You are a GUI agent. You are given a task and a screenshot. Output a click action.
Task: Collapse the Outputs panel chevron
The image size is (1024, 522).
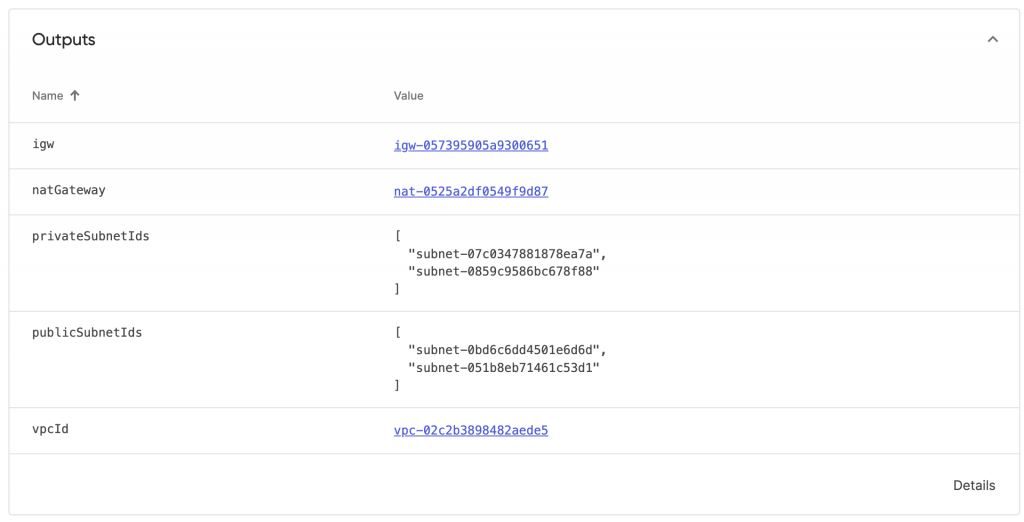coord(992,40)
